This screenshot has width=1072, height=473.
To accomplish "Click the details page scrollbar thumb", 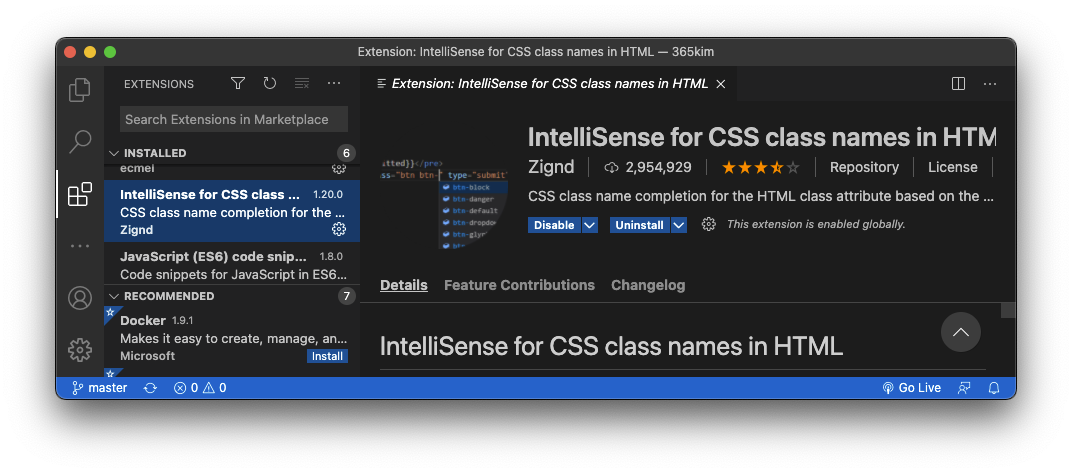I will pyautogui.click(x=1008, y=310).
